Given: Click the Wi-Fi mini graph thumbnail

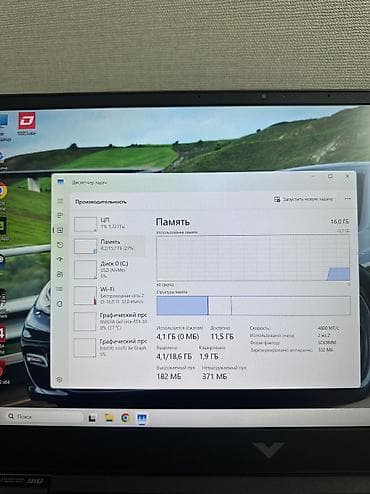Looking at the screenshot, I should pyautogui.click(x=85, y=296).
